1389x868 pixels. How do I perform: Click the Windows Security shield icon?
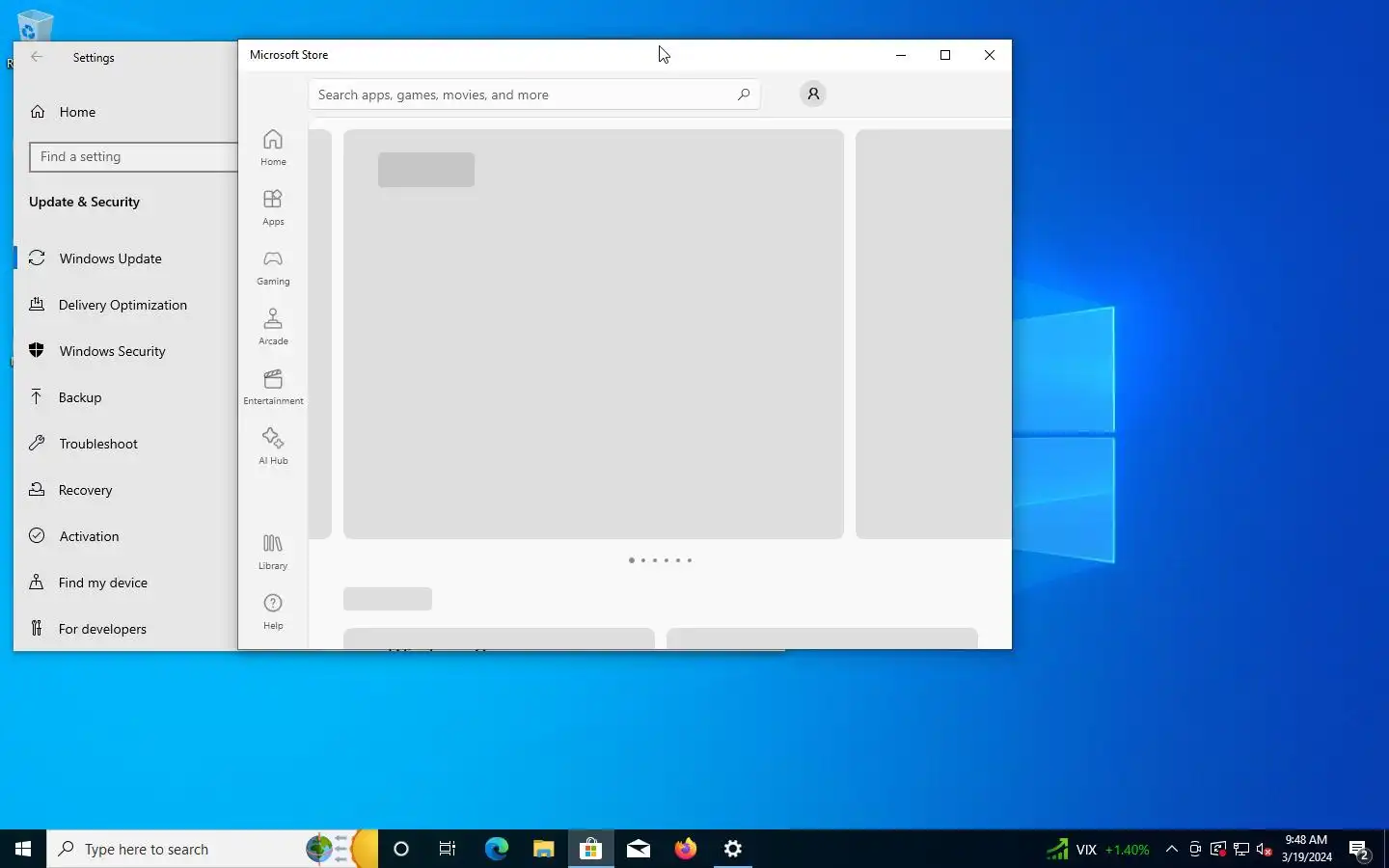pyautogui.click(x=37, y=350)
